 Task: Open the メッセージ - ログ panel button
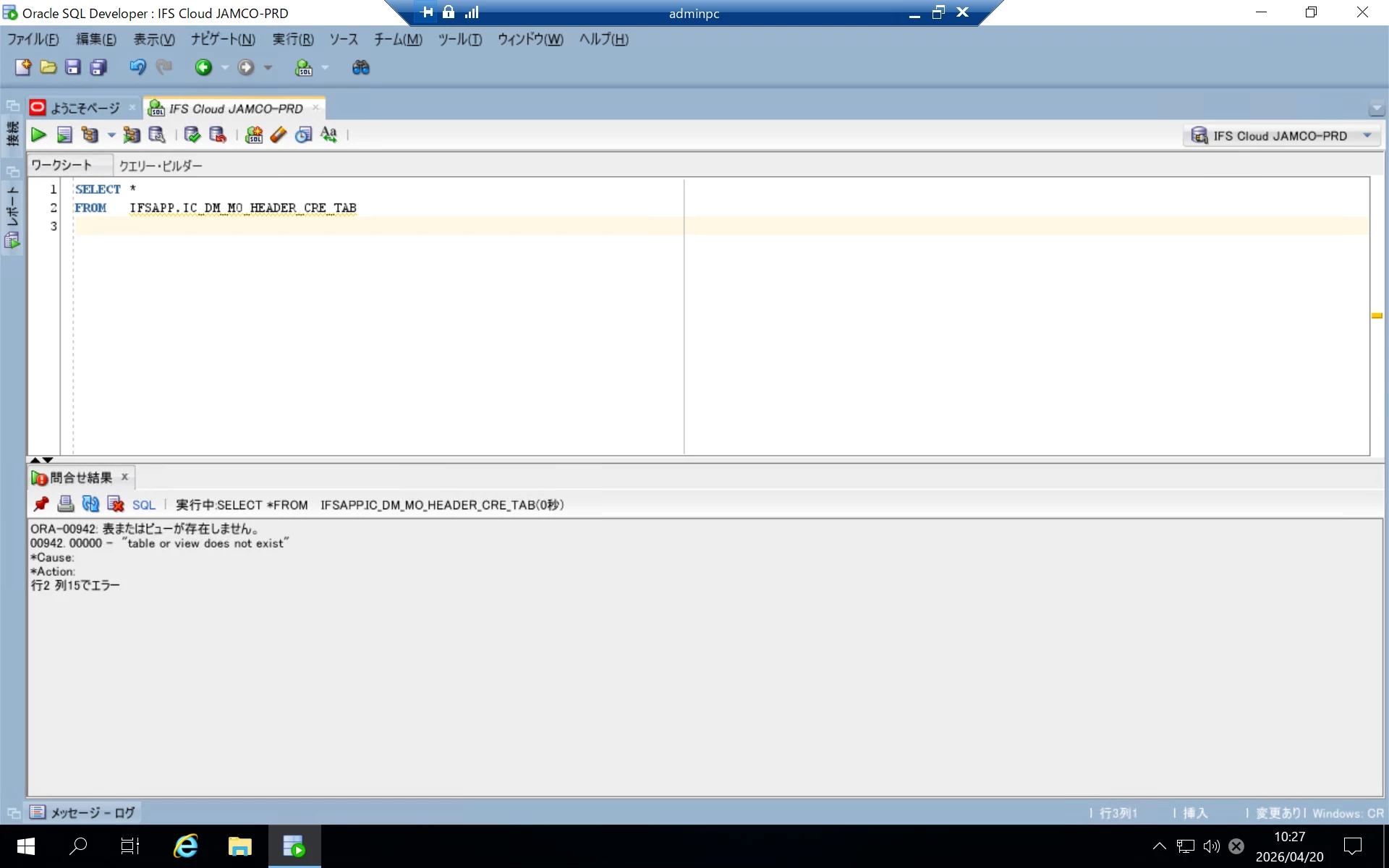(x=82, y=812)
